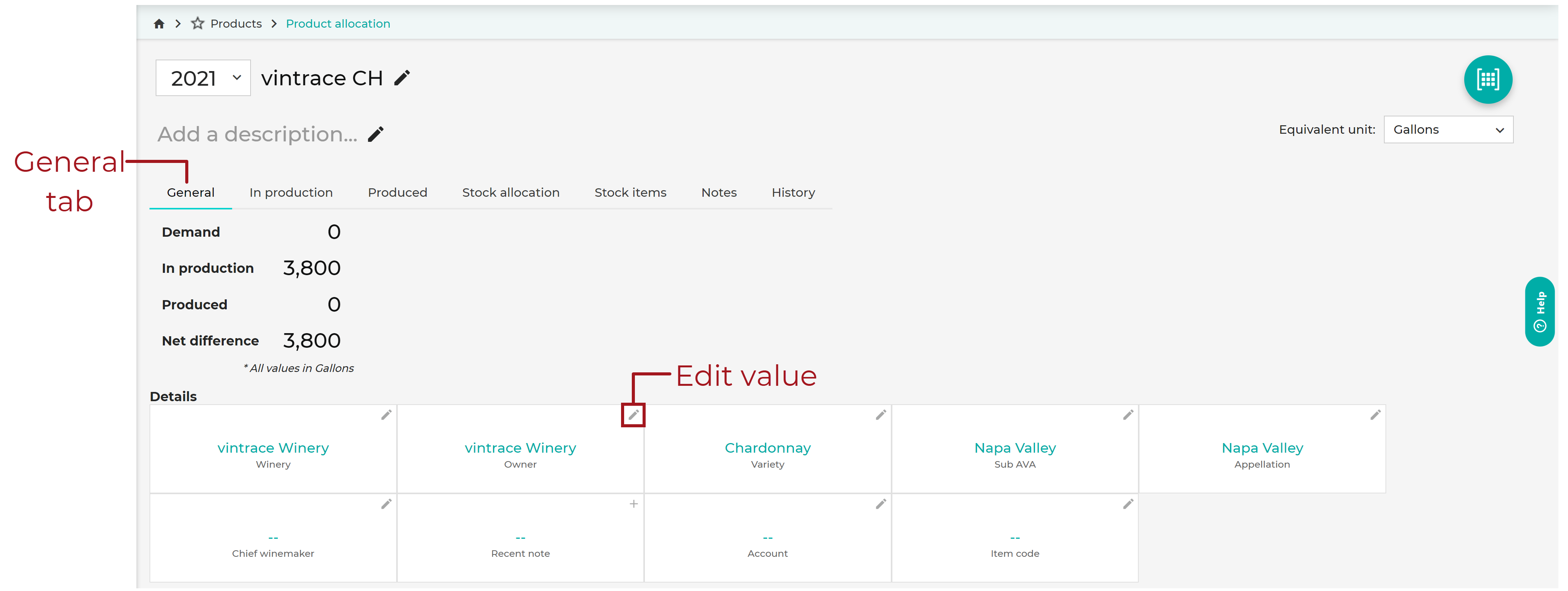Edit the Winery value with its pencil icon
Screen dimensions: 1568x591
(387, 415)
